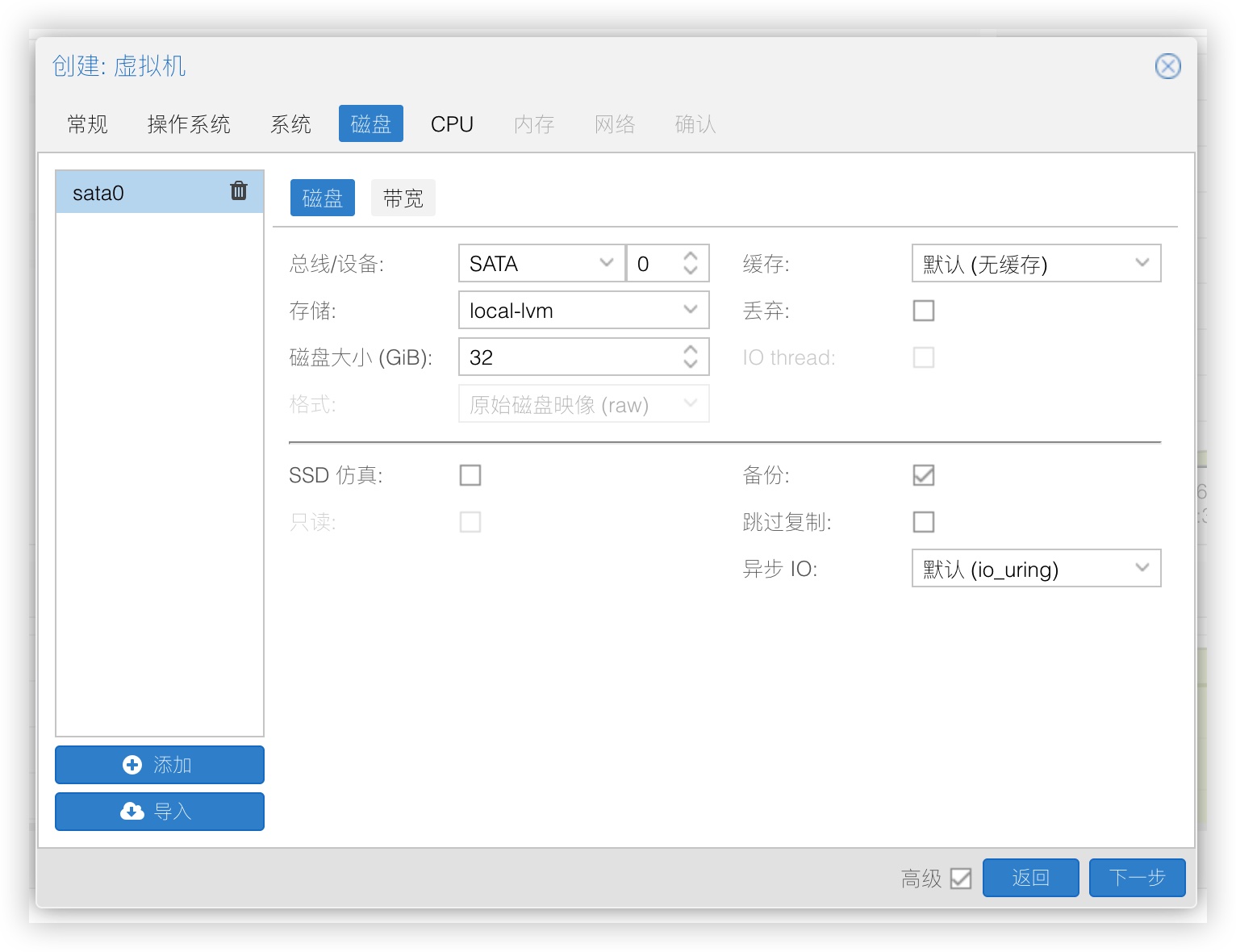Image resolution: width=1236 pixels, height=952 pixels.
Task: Close the Create VM dialog
Action: tap(1167, 66)
